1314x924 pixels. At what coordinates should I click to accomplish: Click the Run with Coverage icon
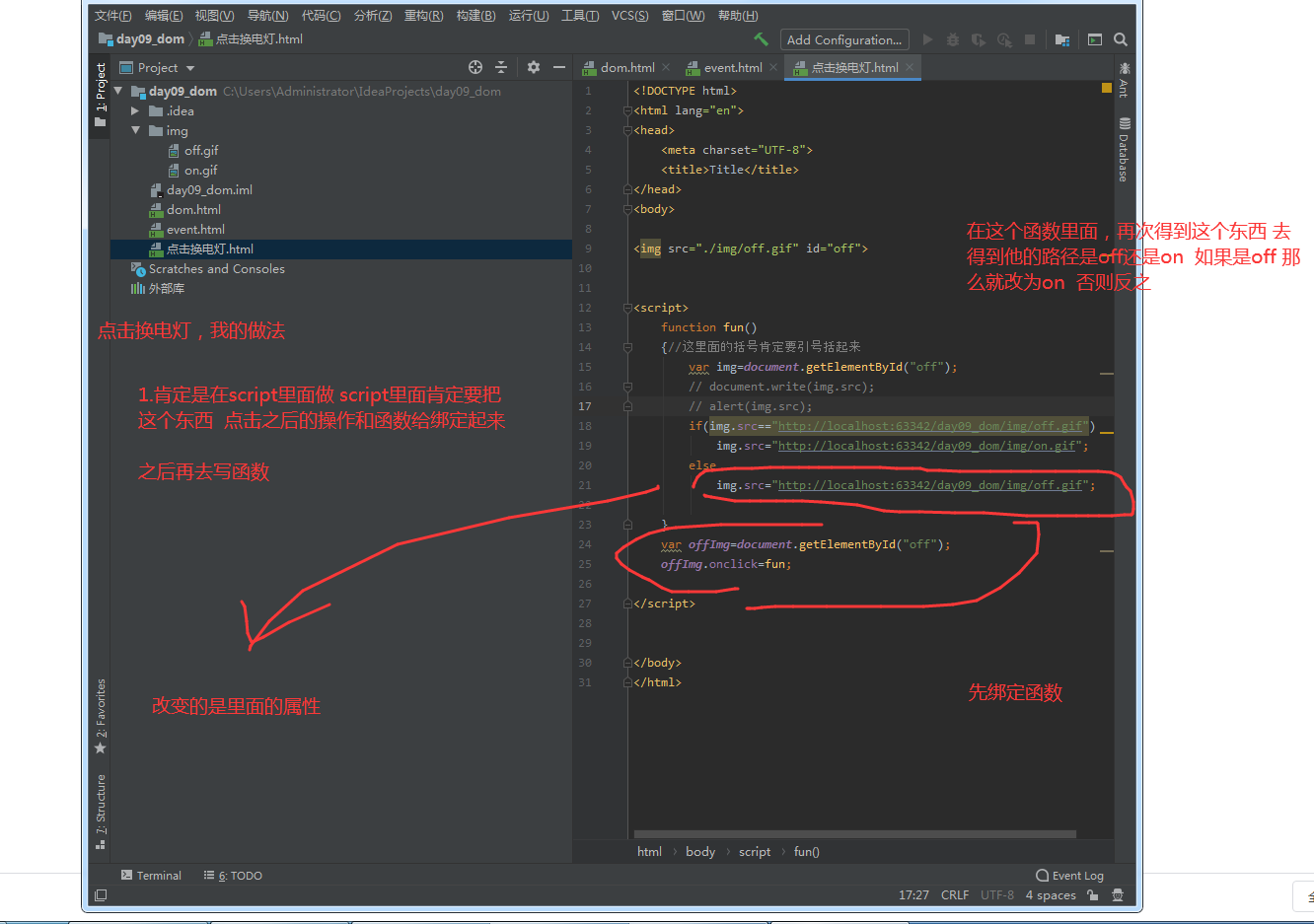pyautogui.click(x=979, y=39)
